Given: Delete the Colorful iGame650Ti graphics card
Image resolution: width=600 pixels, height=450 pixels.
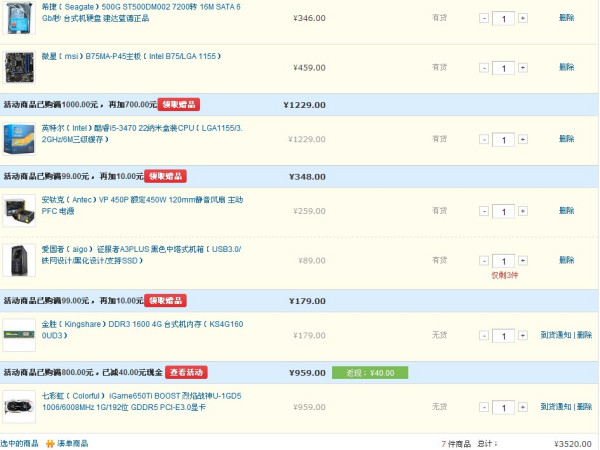Looking at the screenshot, I should point(584,407).
